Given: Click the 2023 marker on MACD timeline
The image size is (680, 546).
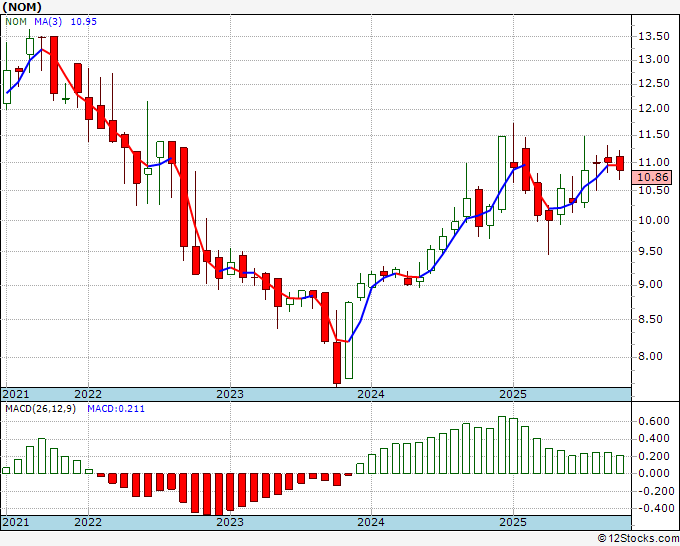Looking at the screenshot, I should point(230,522).
